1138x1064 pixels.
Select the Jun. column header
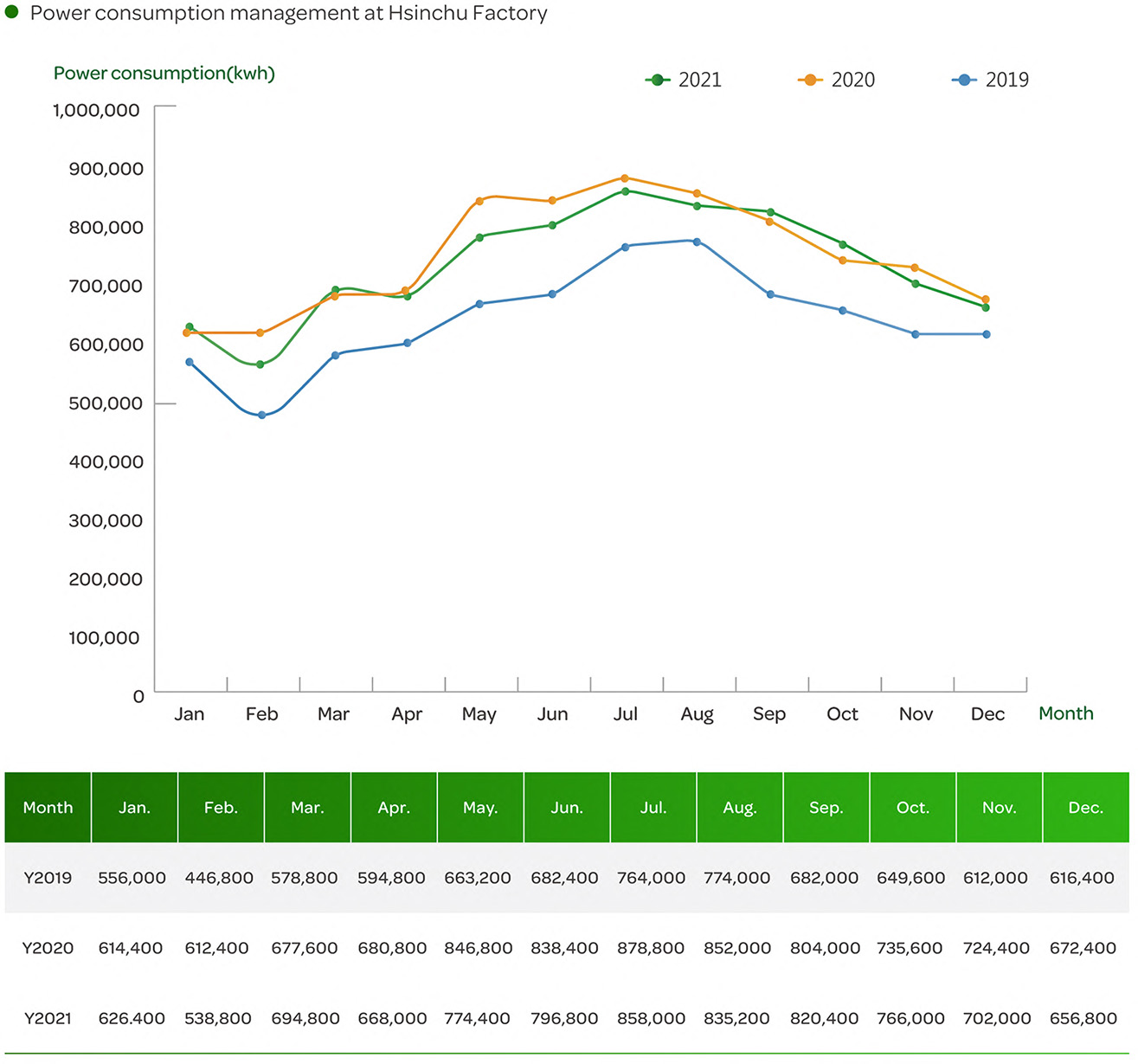[x=567, y=808]
